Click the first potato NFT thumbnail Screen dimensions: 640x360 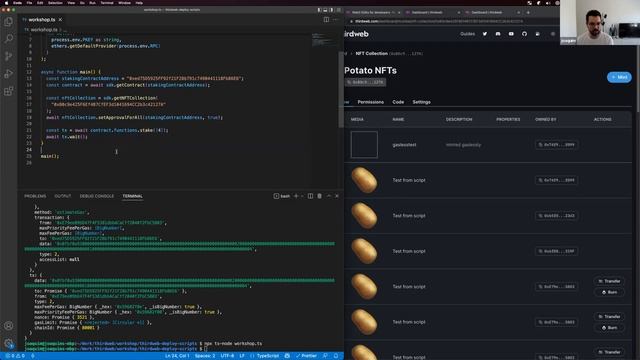364,180
